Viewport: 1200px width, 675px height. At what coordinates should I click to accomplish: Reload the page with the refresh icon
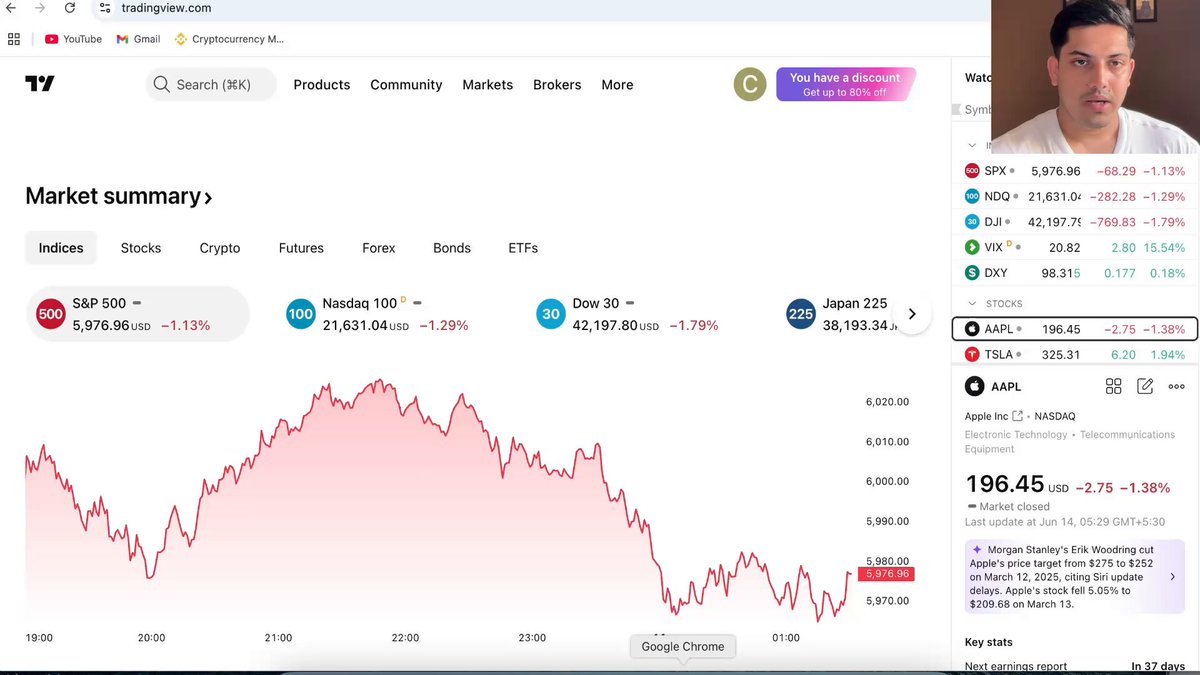tap(69, 8)
